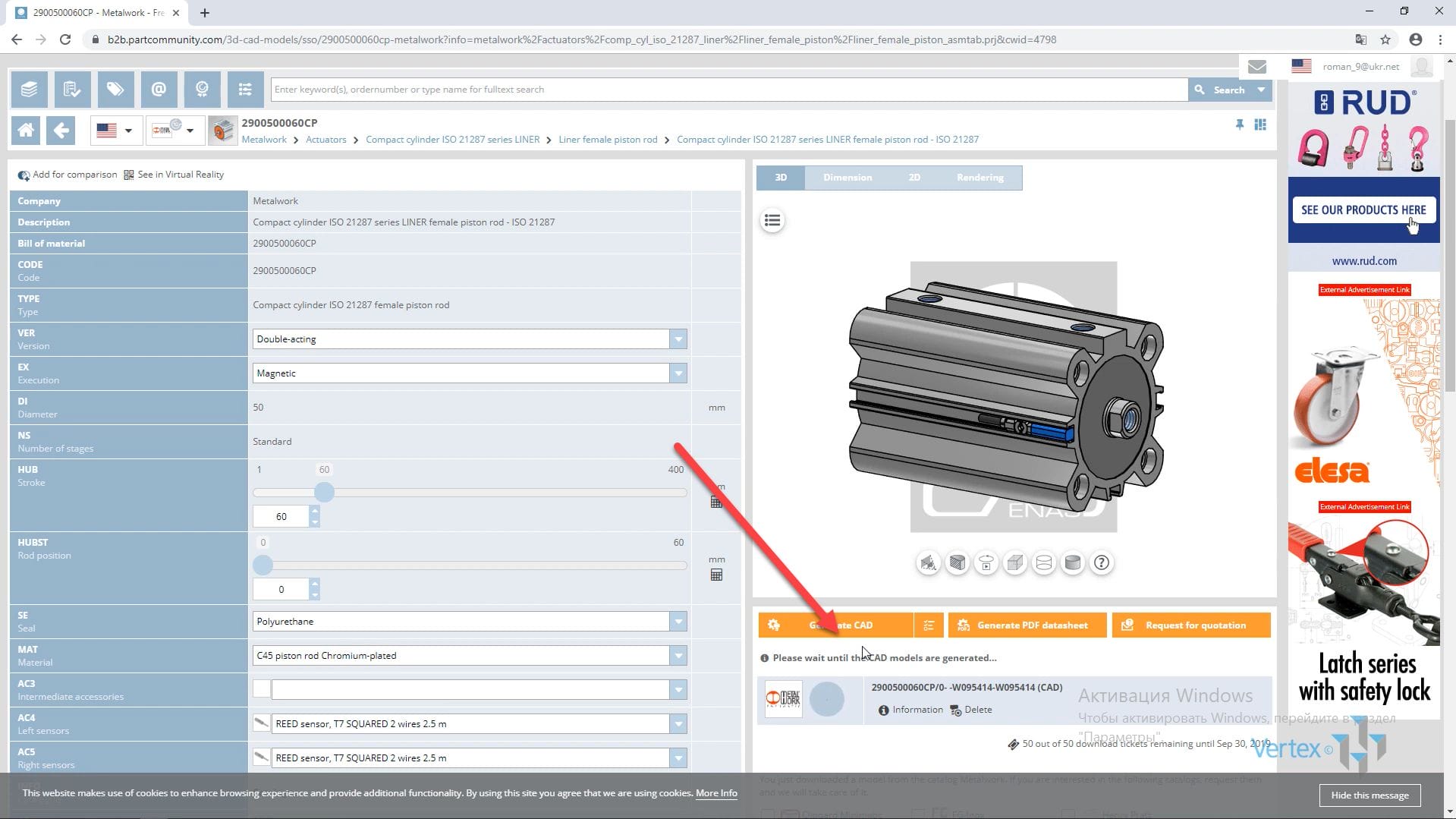
Task: Click the measure view icon under 3D model
Action: point(928,563)
